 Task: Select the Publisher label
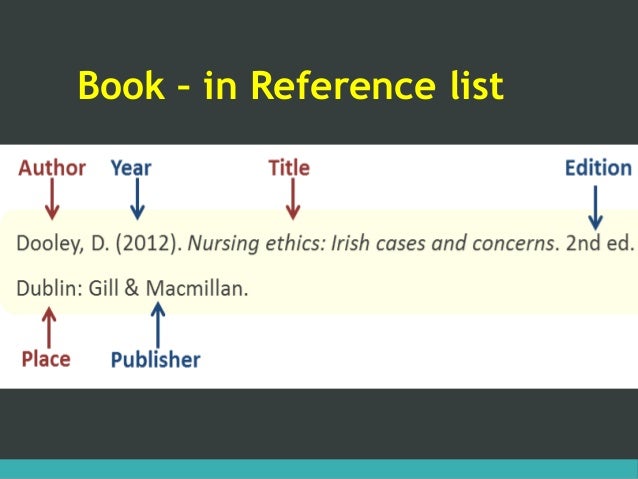tap(155, 360)
